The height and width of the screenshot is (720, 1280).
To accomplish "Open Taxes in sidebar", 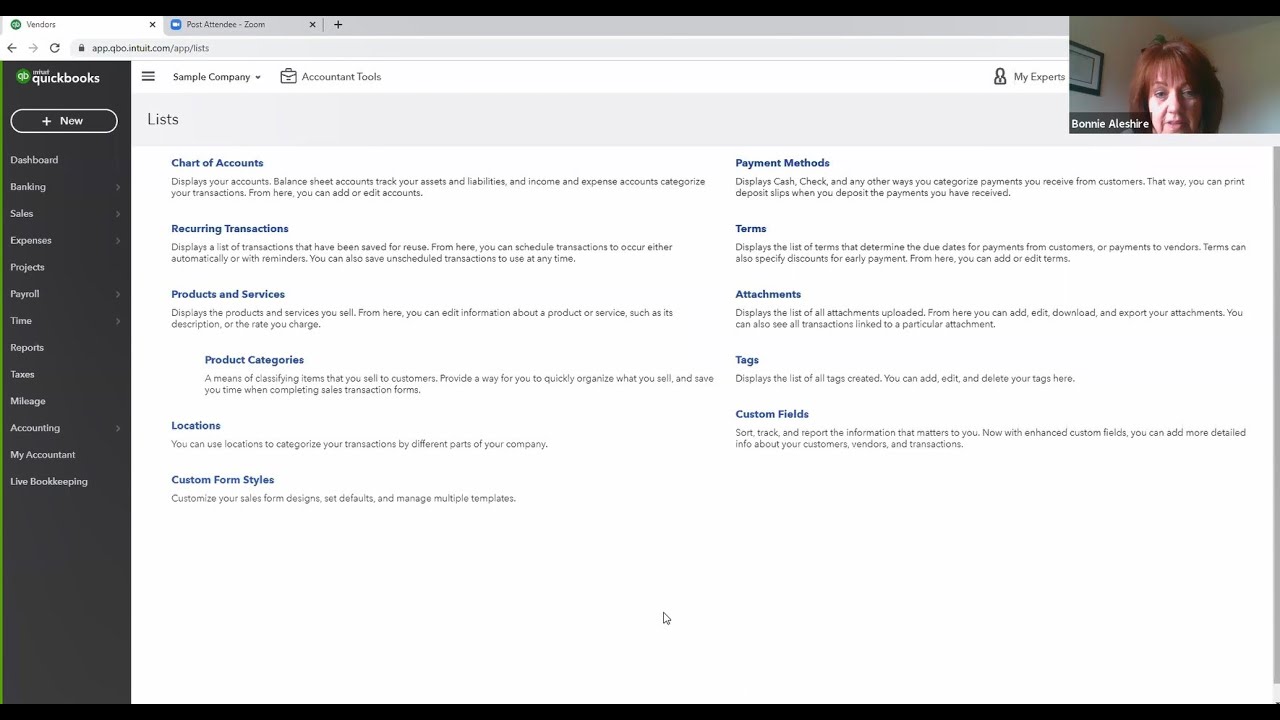I will (x=22, y=374).
